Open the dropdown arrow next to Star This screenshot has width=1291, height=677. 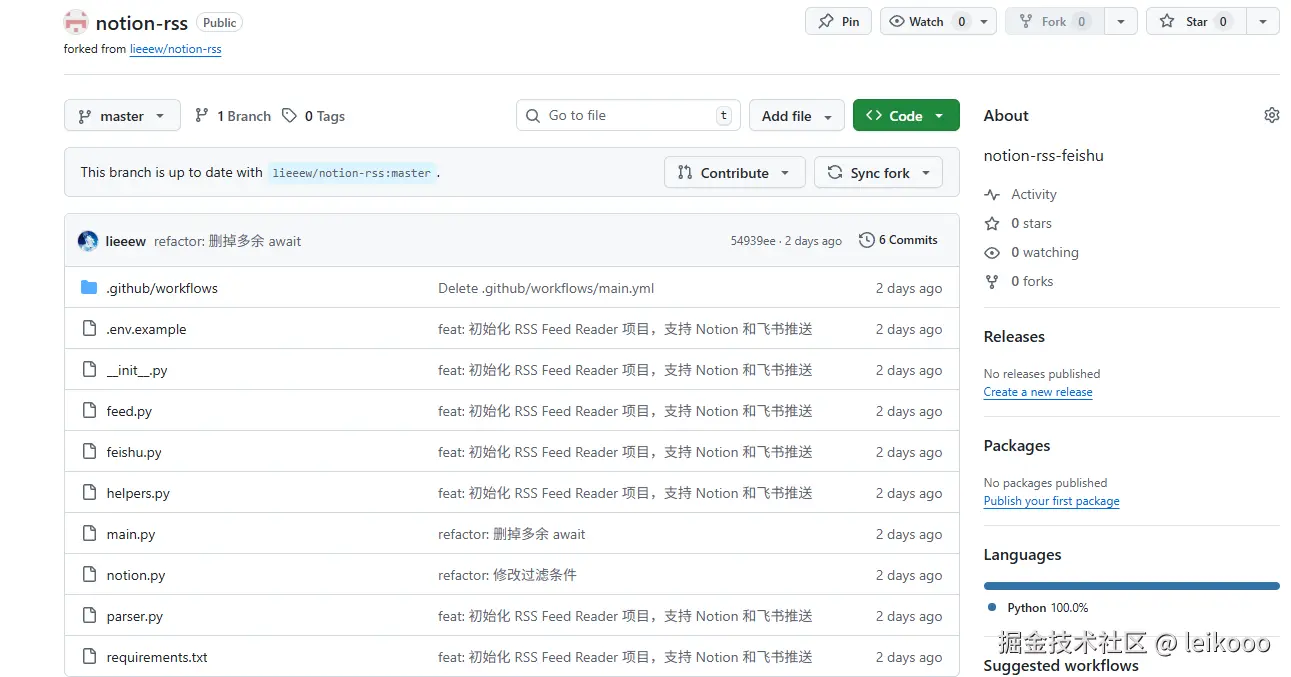click(1263, 21)
